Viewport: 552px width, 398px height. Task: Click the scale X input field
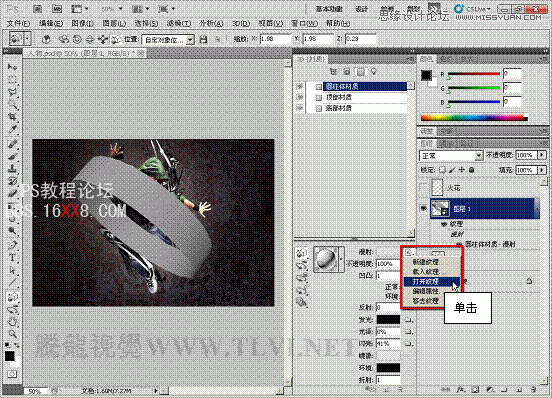tap(275, 39)
